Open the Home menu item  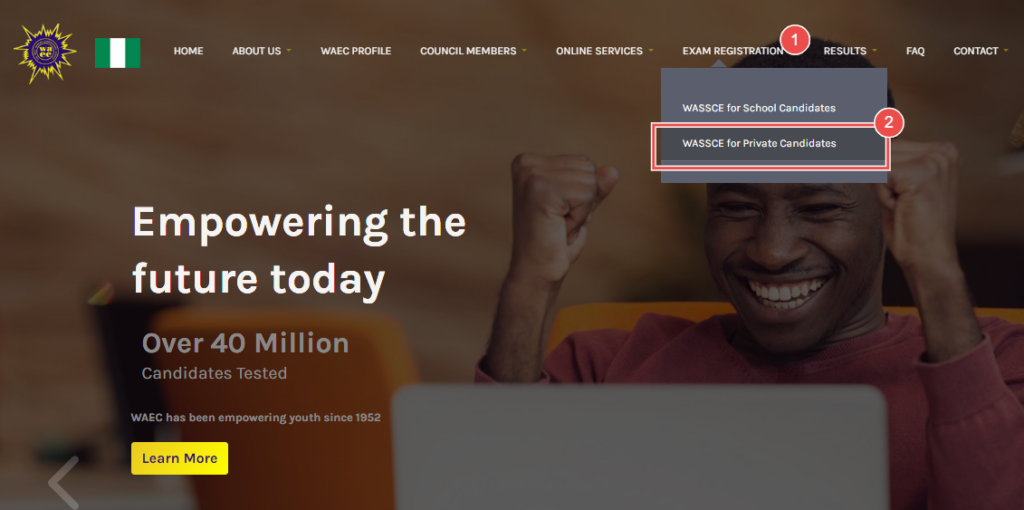tap(188, 51)
